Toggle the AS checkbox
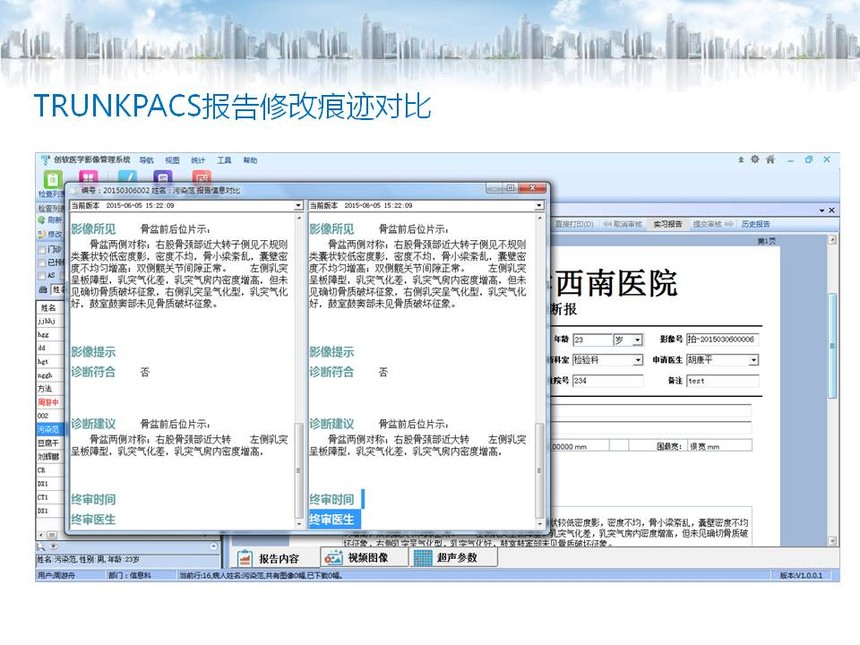 (x=42, y=275)
